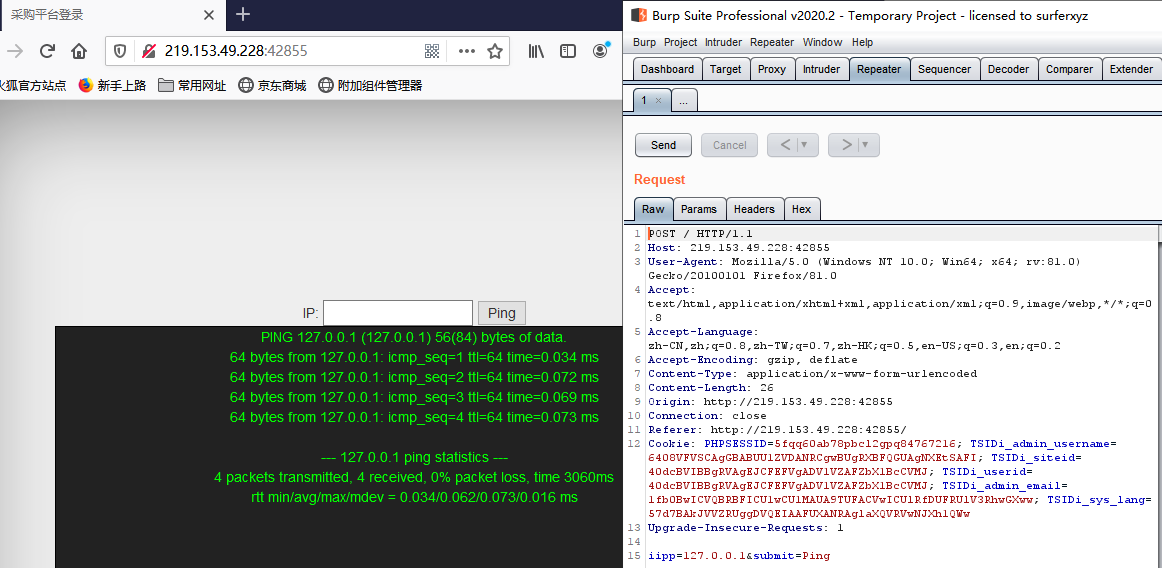Open the page actions three-dot menu
Screen dimensions: 1162x568
pos(466,50)
